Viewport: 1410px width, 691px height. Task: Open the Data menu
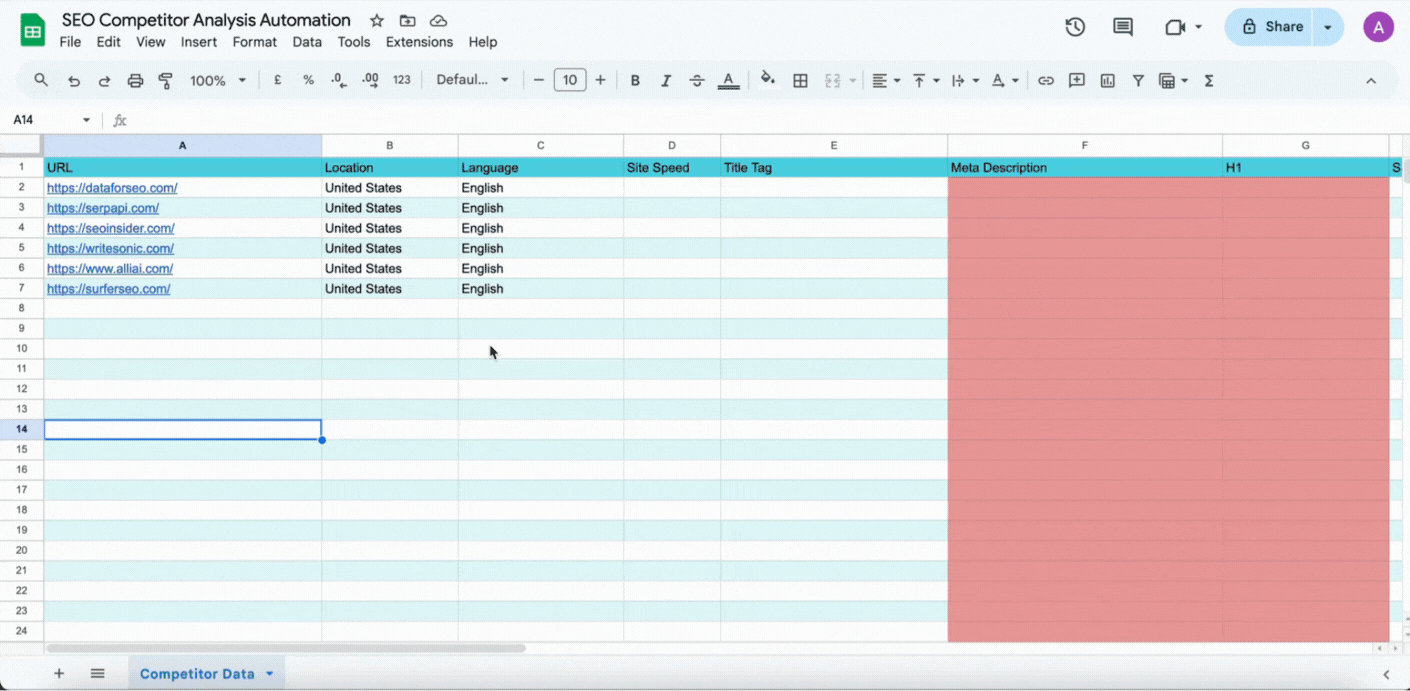(307, 42)
